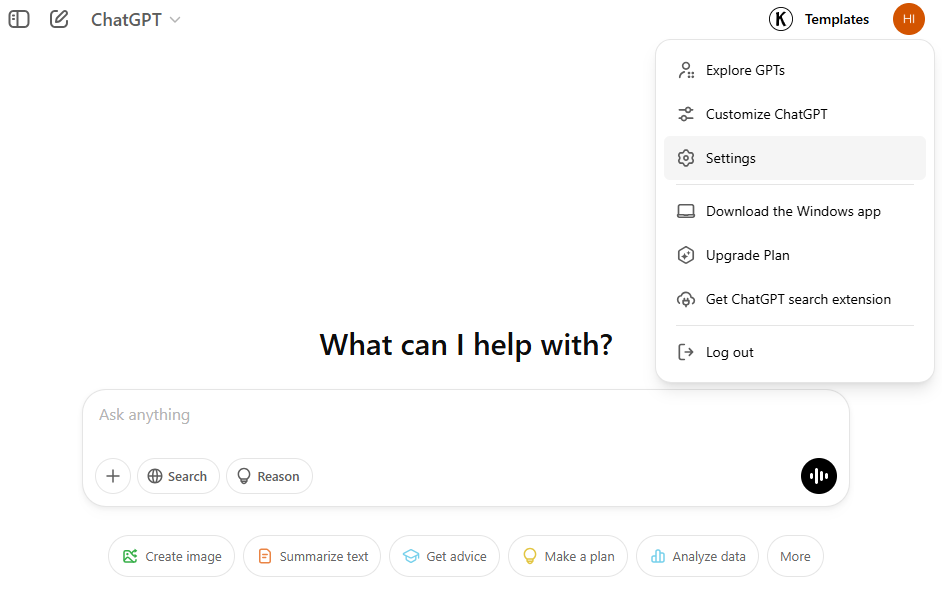Open Settings from the profile menu
This screenshot has height=606, width=942.
tap(794, 158)
